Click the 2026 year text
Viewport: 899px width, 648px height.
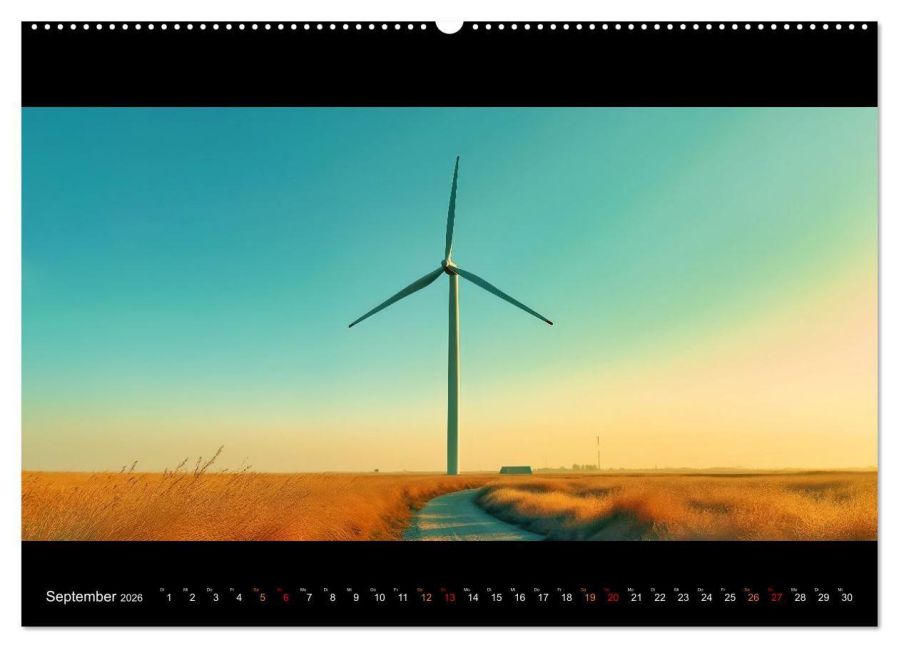coord(132,598)
